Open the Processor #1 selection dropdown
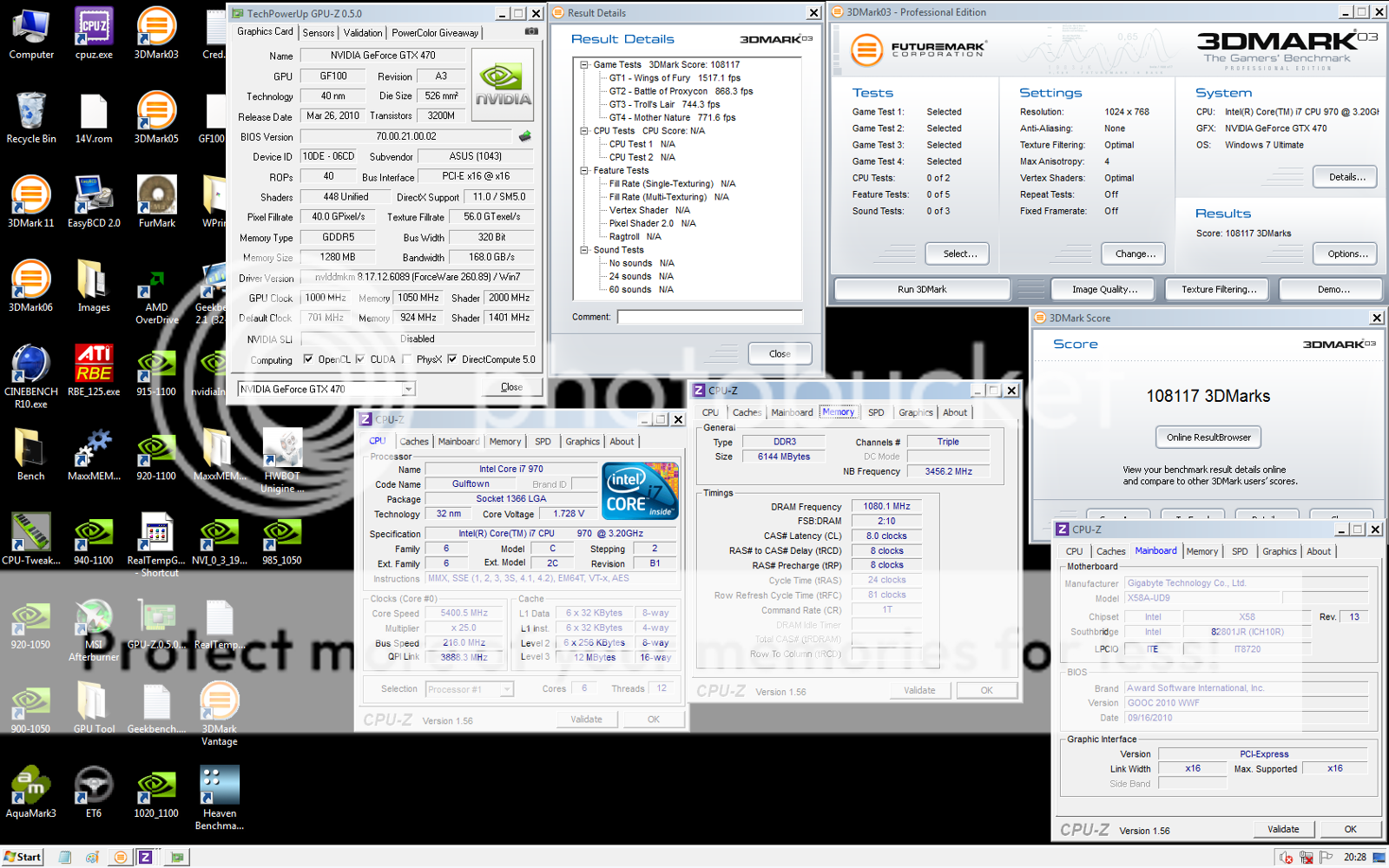This screenshot has width=1389, height=868. click(x=507, y=689)
